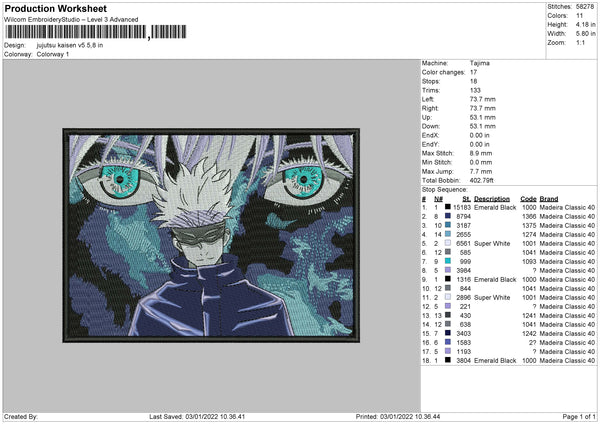600x424 pixels.
Task: Click the Stitches value 58278
Action: pyautogui.click(x=585, y=7)
